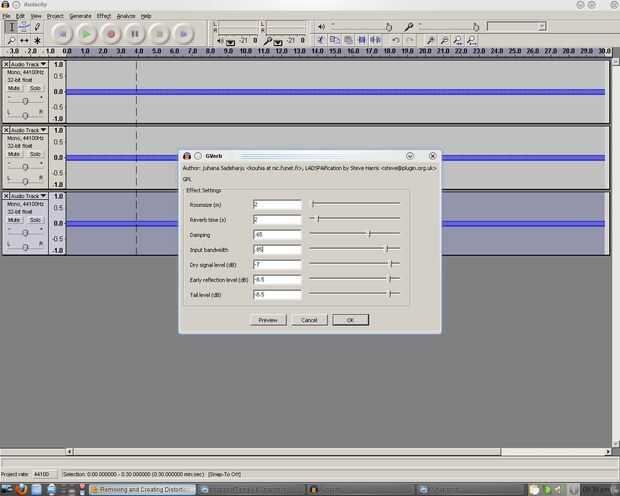This screenshot has height=496, width=620.
Task: Mute the middle Audio Track
Action: (14, 154)
